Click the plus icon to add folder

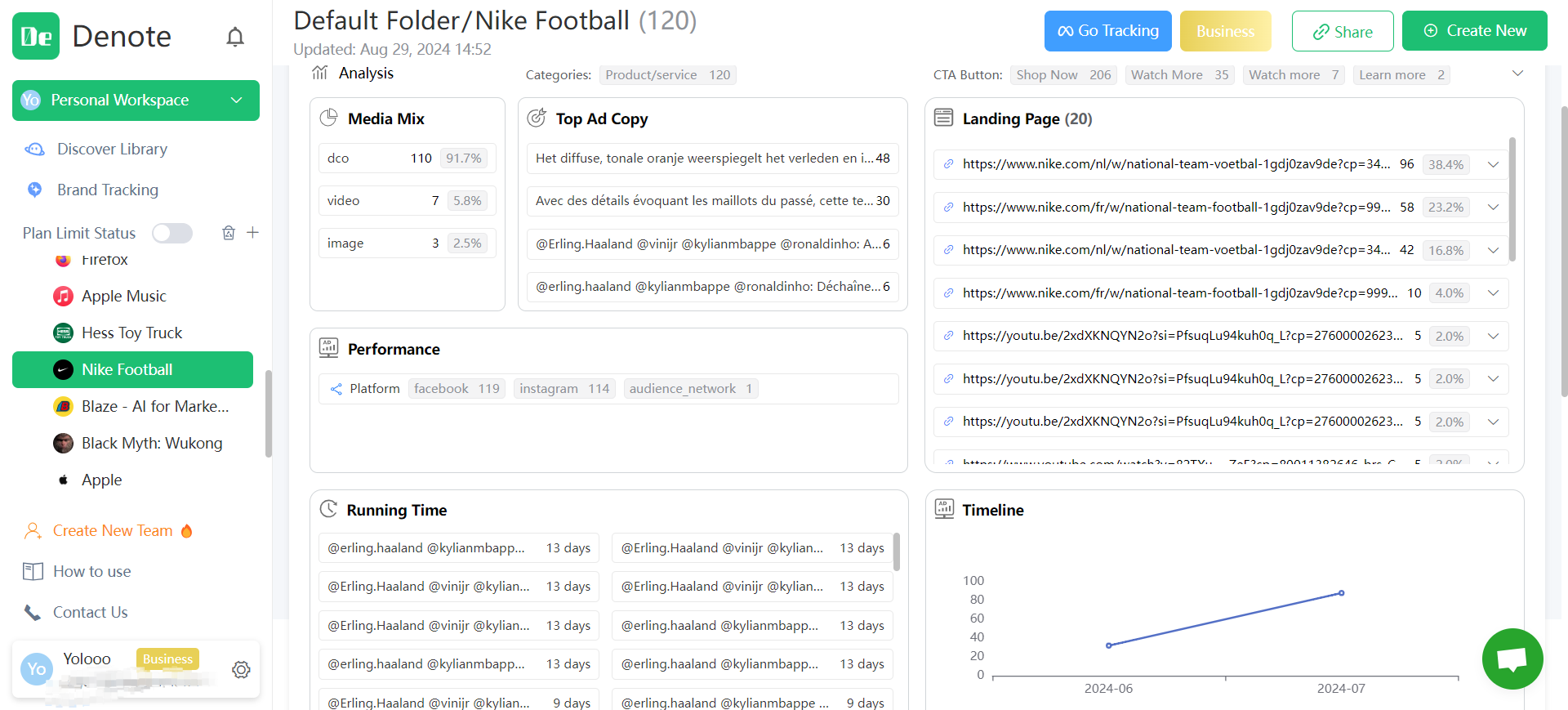click(x=253, y=233)
